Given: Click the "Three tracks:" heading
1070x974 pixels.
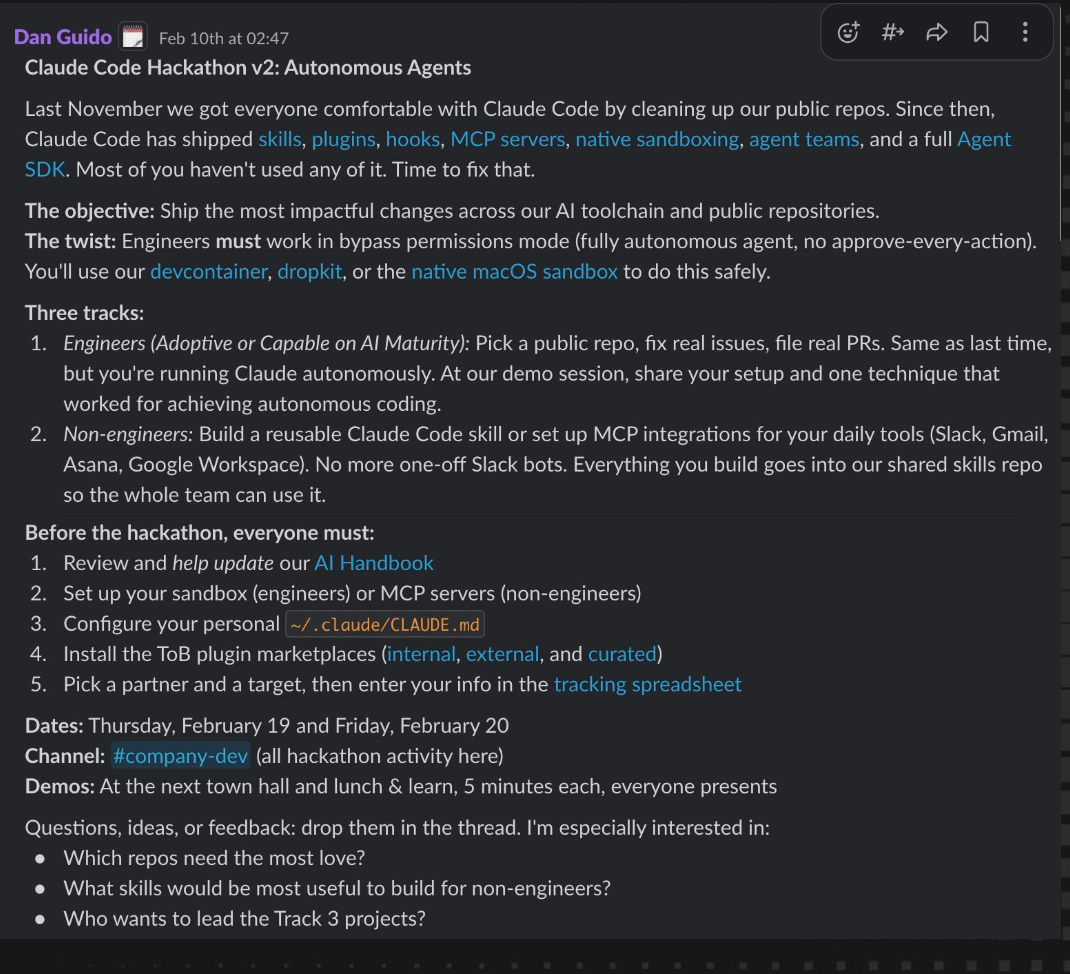Looking at the screenshot, I should pyautogui.click(x=85, y=313).
